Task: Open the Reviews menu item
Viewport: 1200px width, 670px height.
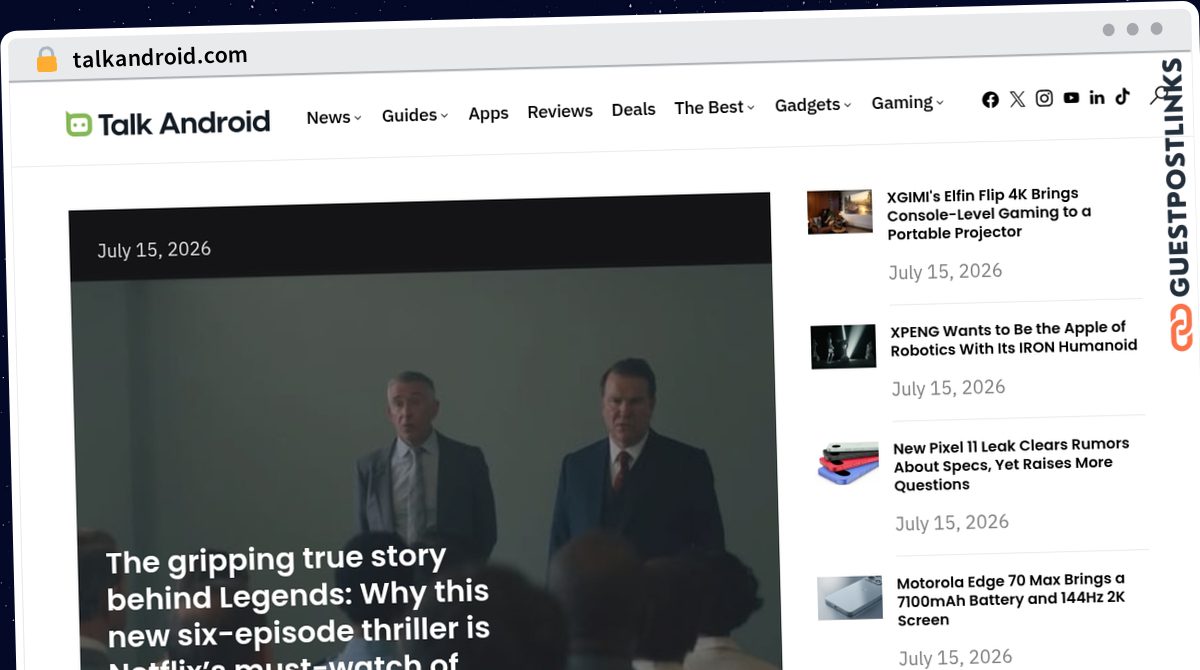Action: [560, 111]
